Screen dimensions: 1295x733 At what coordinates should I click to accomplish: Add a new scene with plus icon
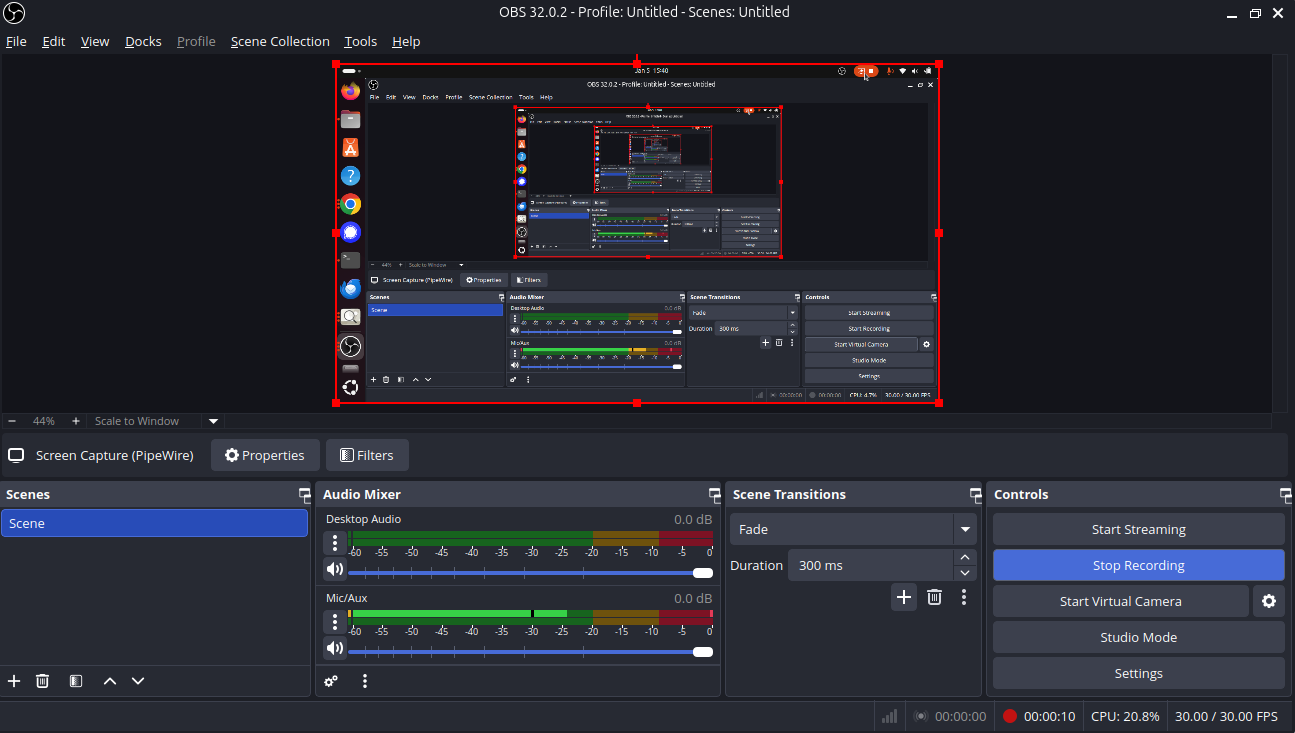click(x=14, y=681)
